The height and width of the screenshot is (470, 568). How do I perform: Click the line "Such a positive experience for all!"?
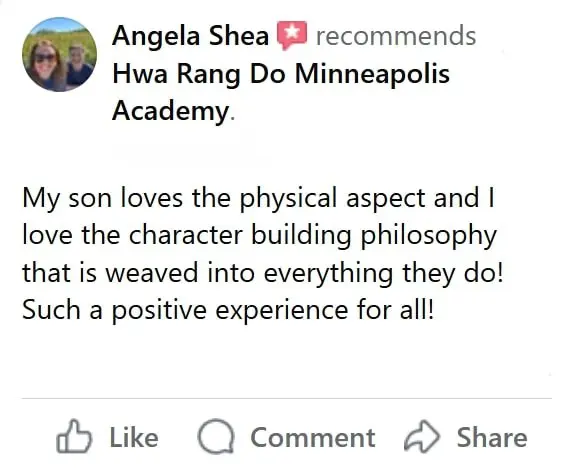click(x=228, y=311)
